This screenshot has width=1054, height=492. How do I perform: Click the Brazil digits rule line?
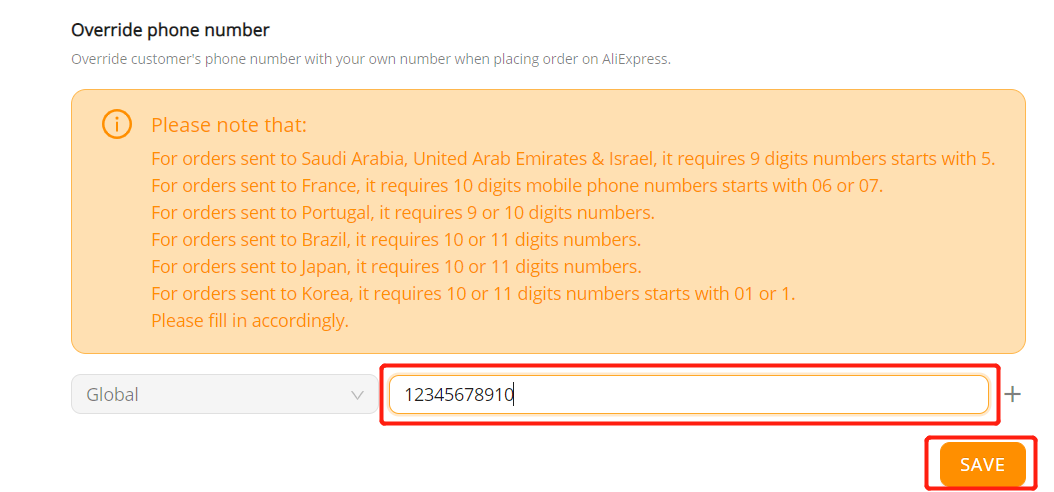396,240
